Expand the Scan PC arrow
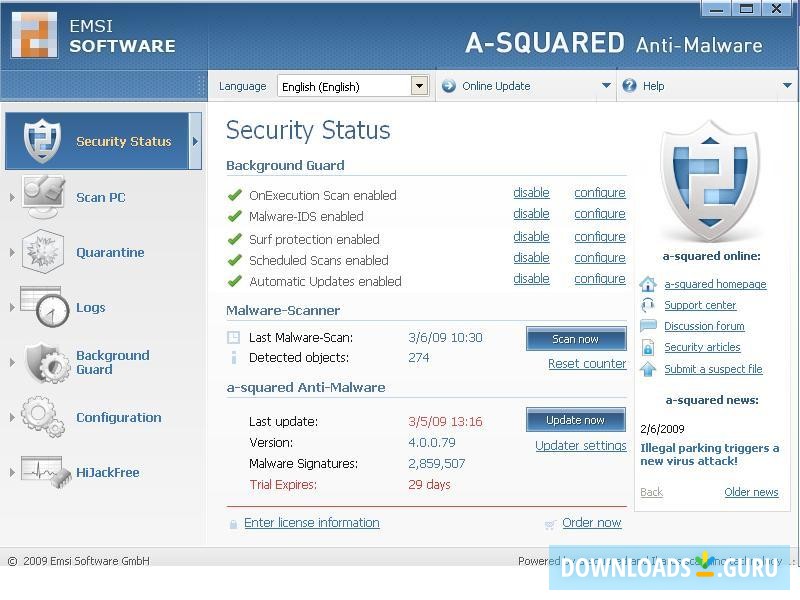800x600 pixels. (12, 197)
